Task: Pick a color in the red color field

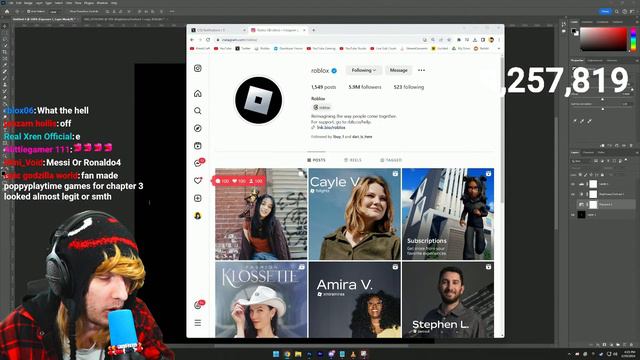Action: click(x=603, y=39)
